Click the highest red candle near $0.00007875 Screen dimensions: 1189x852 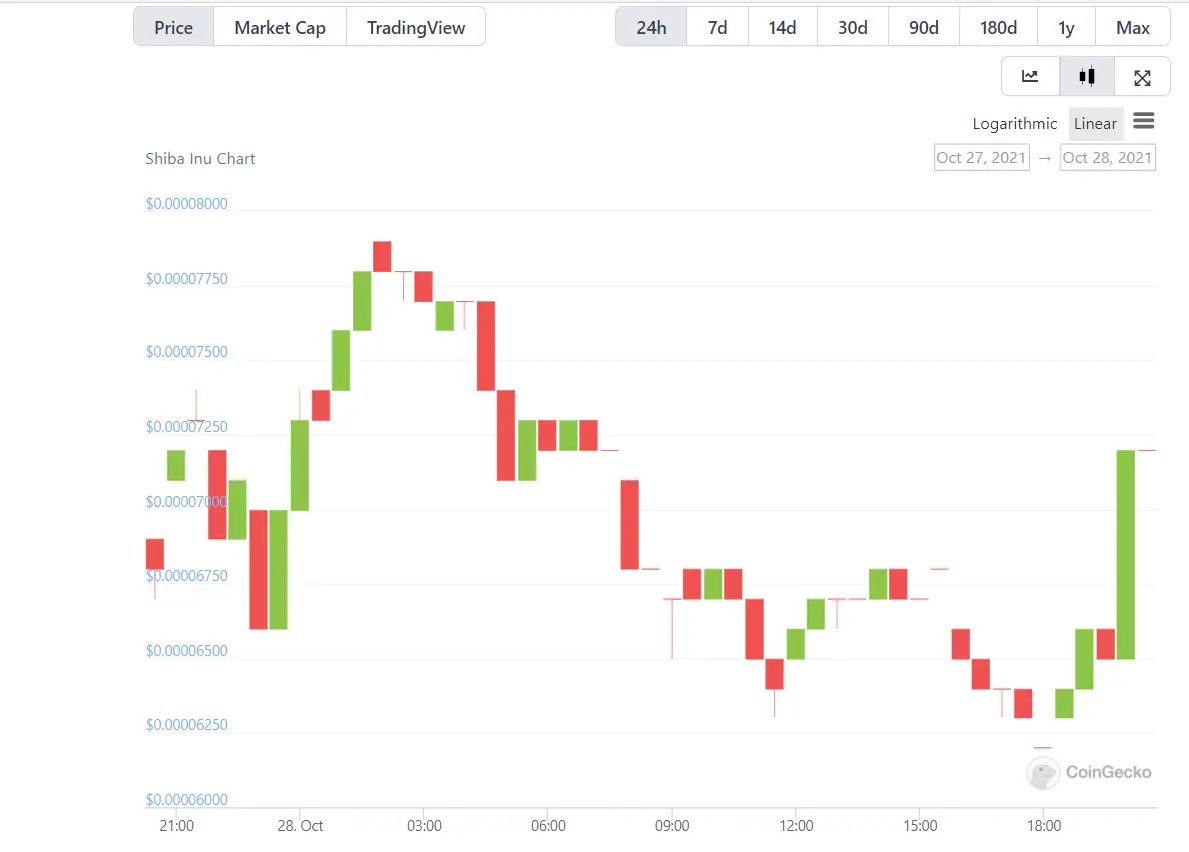coord(382,256)
